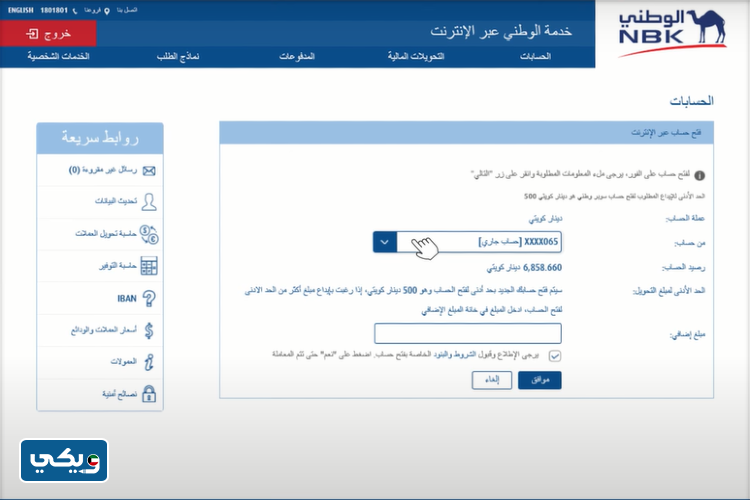
Task: Open المدفوعات payments menu
Action: pos(299,57)
